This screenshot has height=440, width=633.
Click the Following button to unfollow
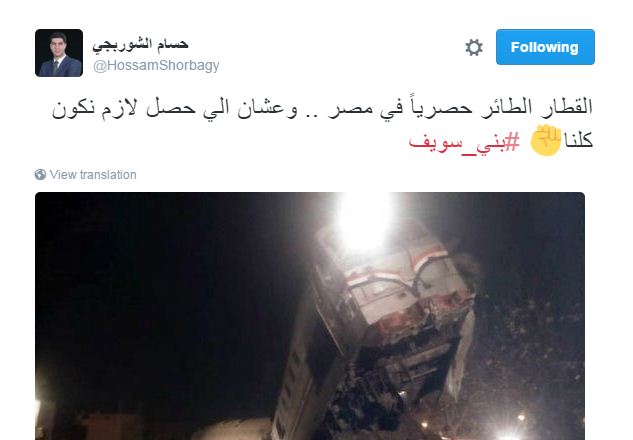click(545, 47)
